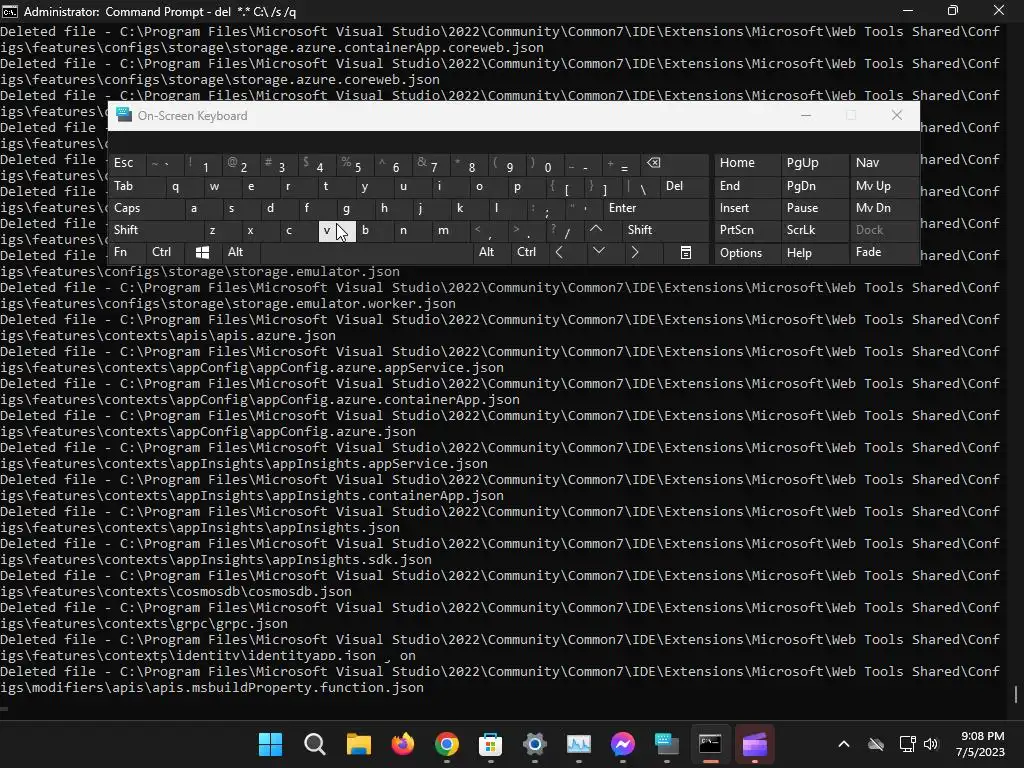Click the Windows logo key on the On-Screen Keyboard

(x=202, y=252)
